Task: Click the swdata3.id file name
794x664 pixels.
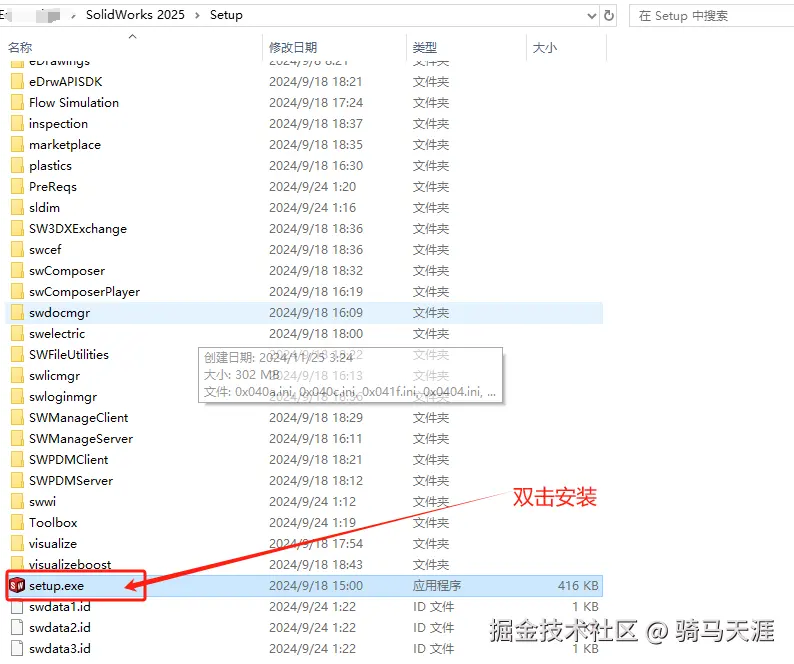Action: (x=60, y=649)
